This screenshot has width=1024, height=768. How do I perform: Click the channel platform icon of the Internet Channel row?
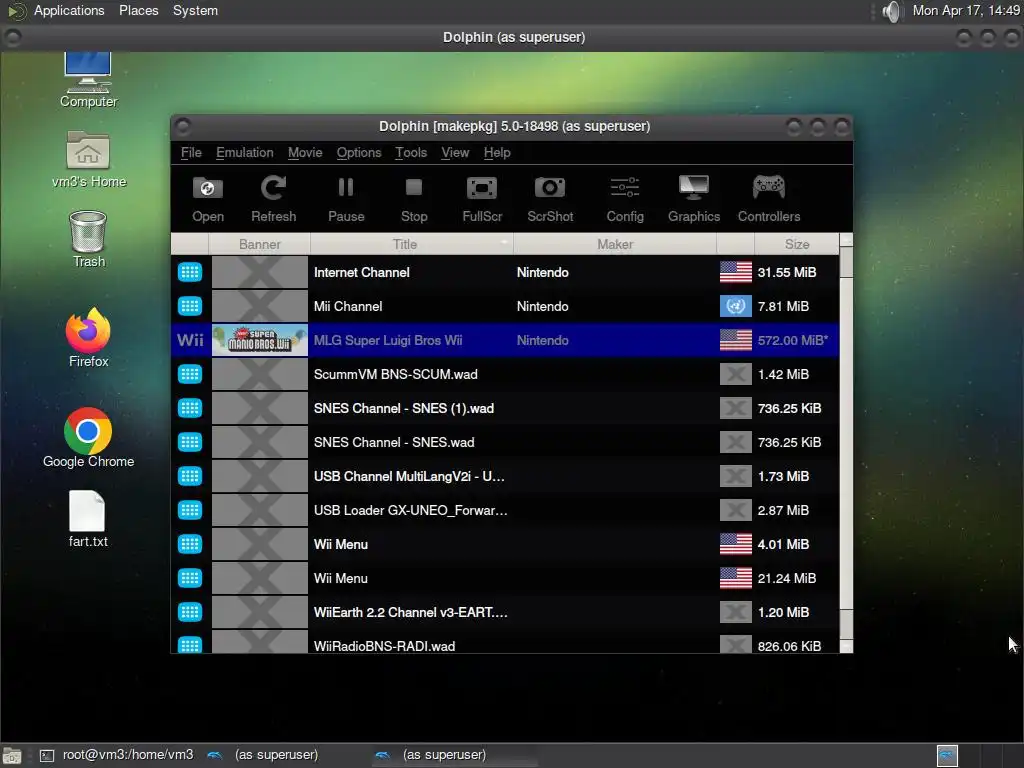tap(190, 272)
